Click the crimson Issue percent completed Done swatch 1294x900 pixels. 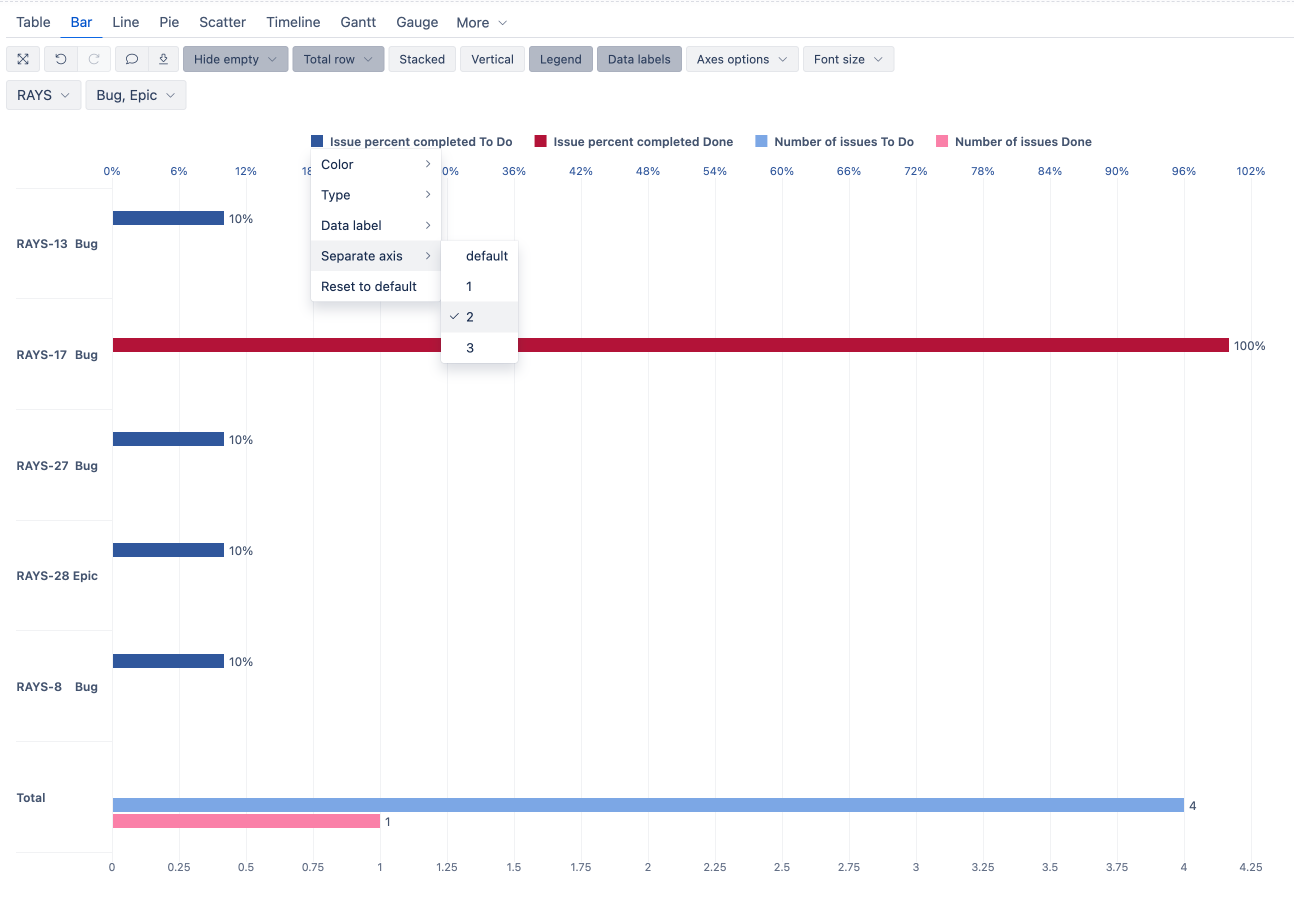(x=540, y=142)
